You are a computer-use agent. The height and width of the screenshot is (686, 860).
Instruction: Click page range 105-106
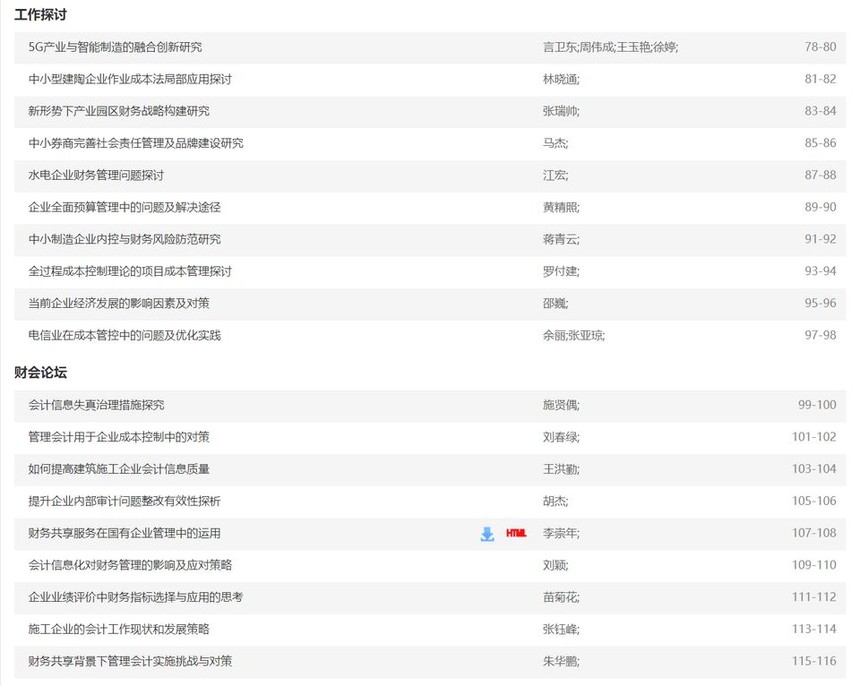point(814,501)
